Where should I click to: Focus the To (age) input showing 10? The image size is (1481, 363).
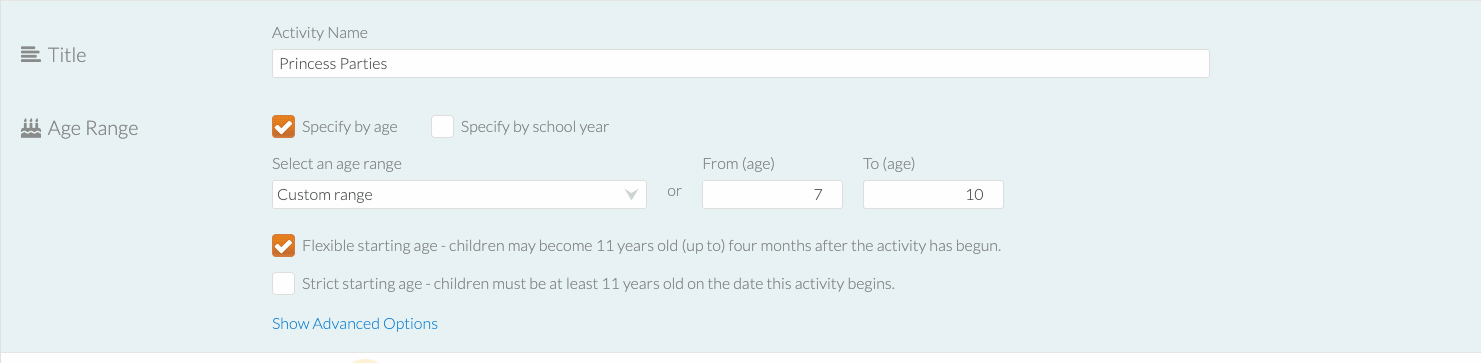click(x=933, y=194)
